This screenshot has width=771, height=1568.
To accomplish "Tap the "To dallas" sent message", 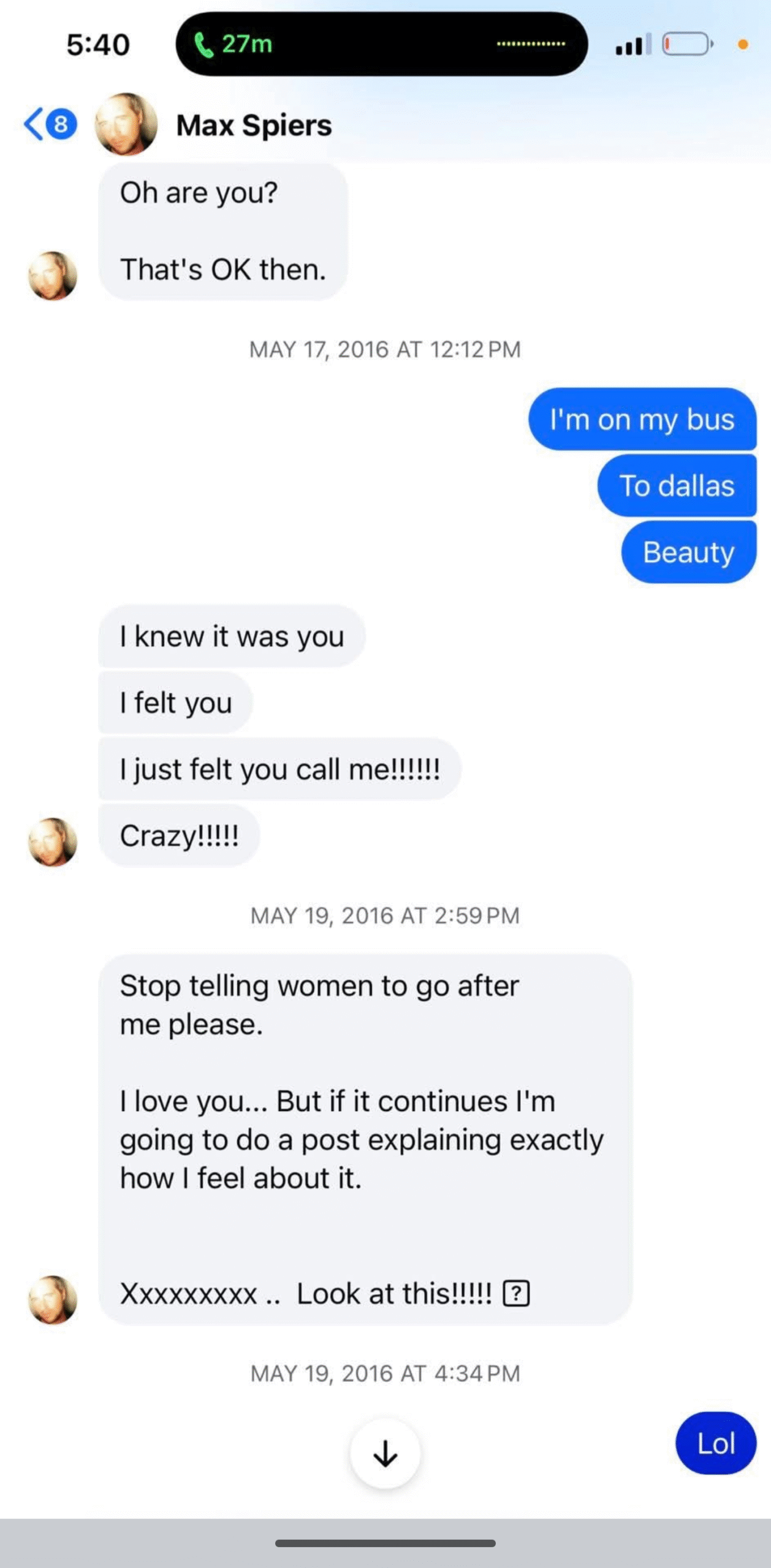I will pos(677,486).
